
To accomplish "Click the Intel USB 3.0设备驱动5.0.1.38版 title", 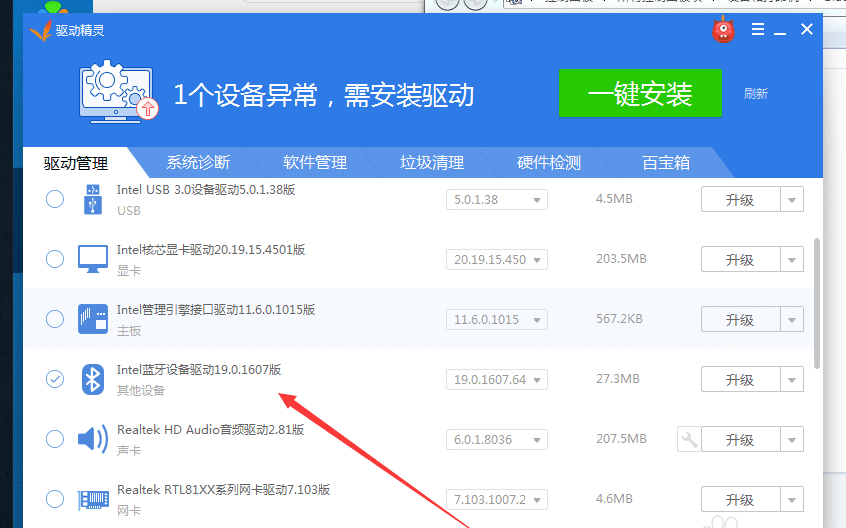I will click(x=206, y=190).
